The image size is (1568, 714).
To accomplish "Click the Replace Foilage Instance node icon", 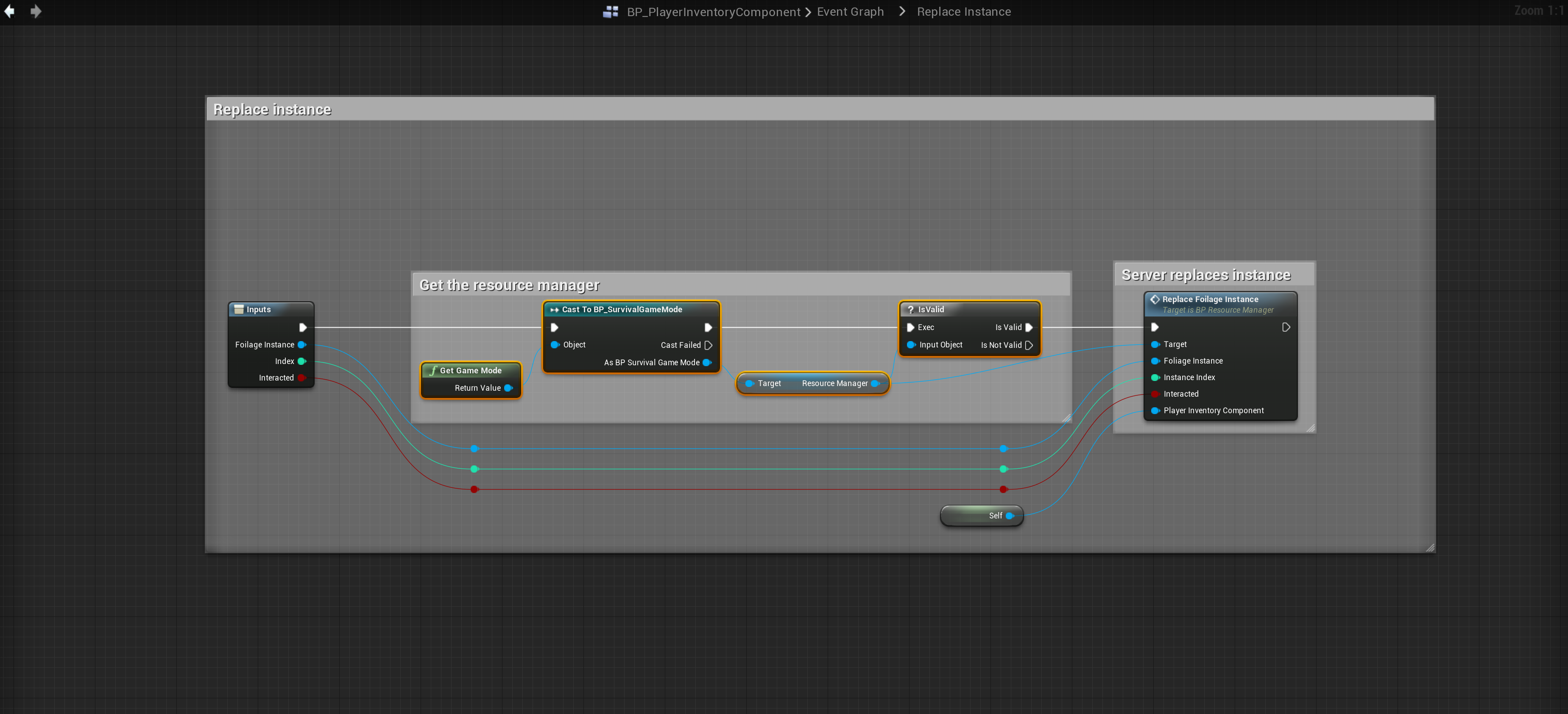I will point(1155,299).
